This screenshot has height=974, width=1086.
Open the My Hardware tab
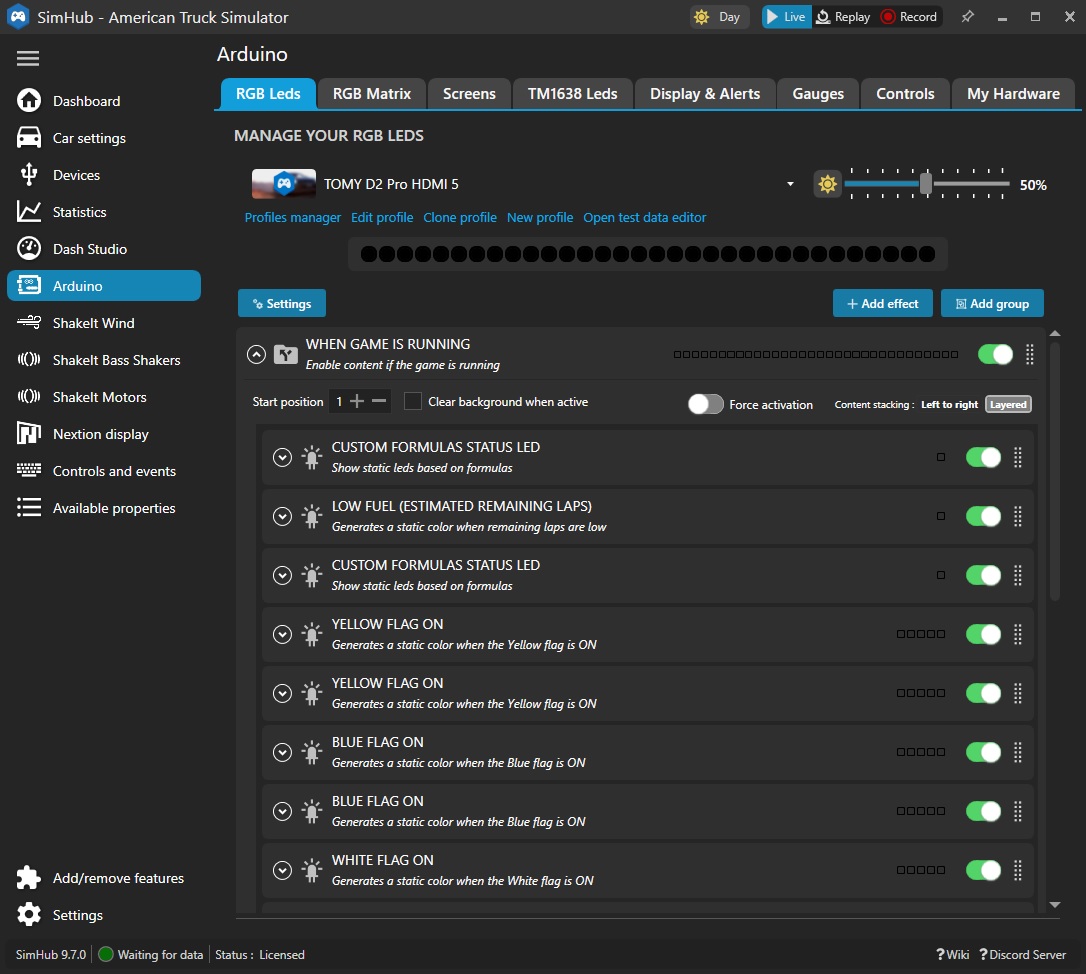pyautogui.click(x=1013, y=94)
